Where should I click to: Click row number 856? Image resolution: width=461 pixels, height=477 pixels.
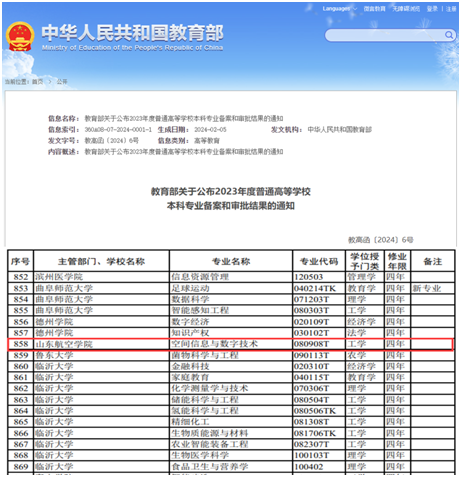[x=21, y=322]
